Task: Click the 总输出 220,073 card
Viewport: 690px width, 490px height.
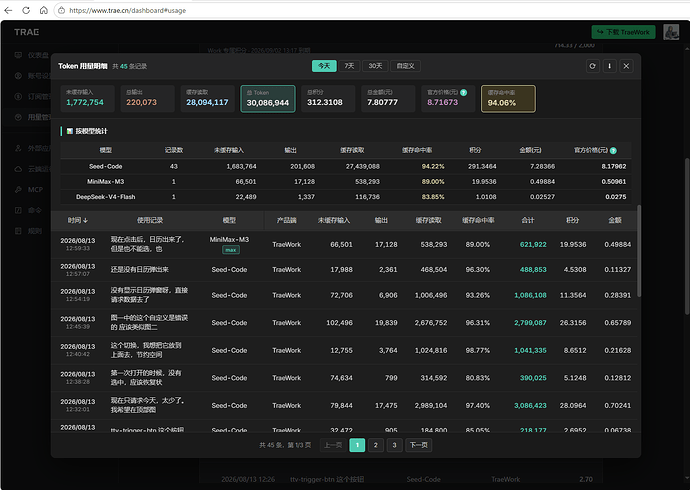Action: point(147,99)
